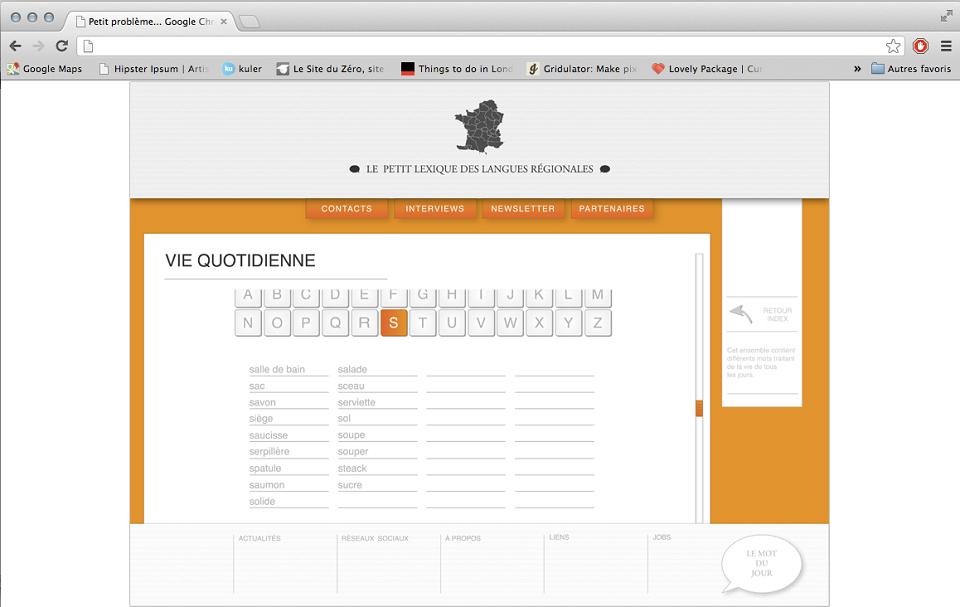Bookmark the page with the star icon
This screenshot has height=607, width=960.
(893, 46)
